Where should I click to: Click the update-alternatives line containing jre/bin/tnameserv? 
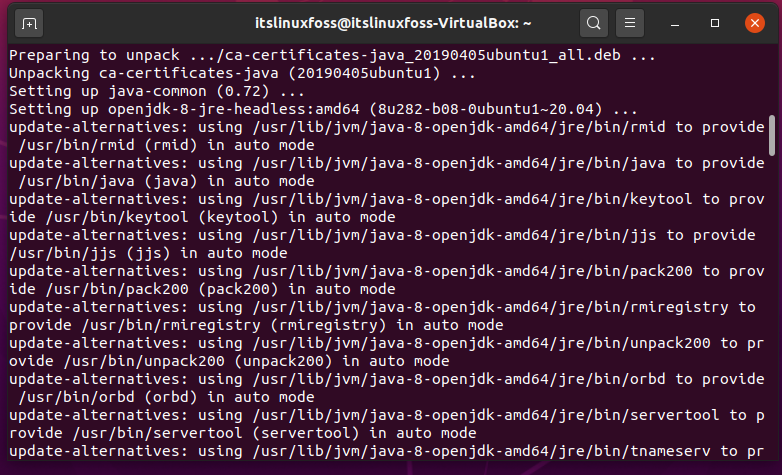tap(387, 451)
